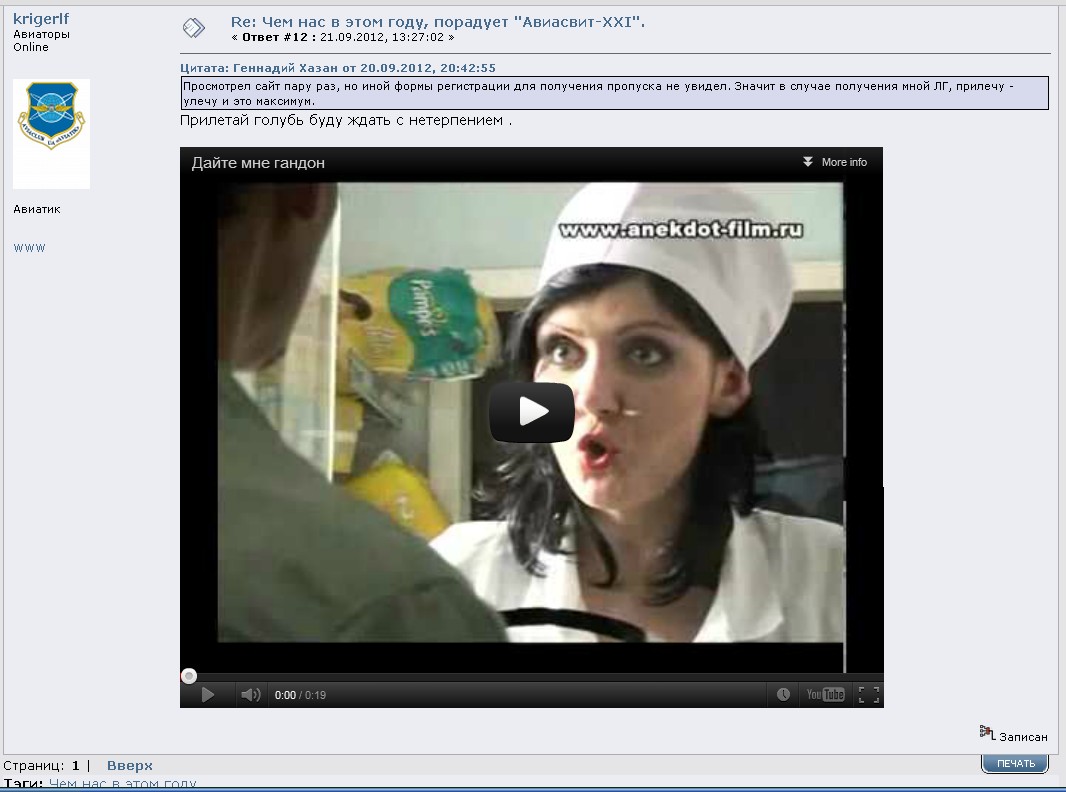Click the double chevron next to More info
1066x792 pixels.
pyautogui.click(x=808, y=162)
